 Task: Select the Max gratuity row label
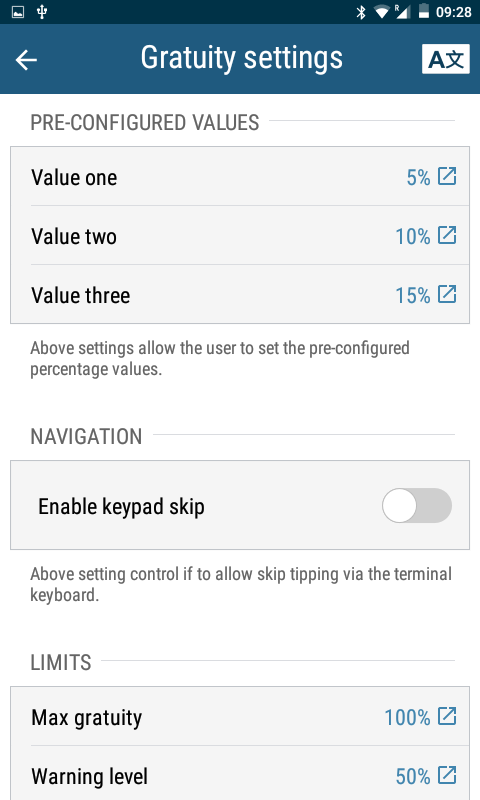[87, 718]
